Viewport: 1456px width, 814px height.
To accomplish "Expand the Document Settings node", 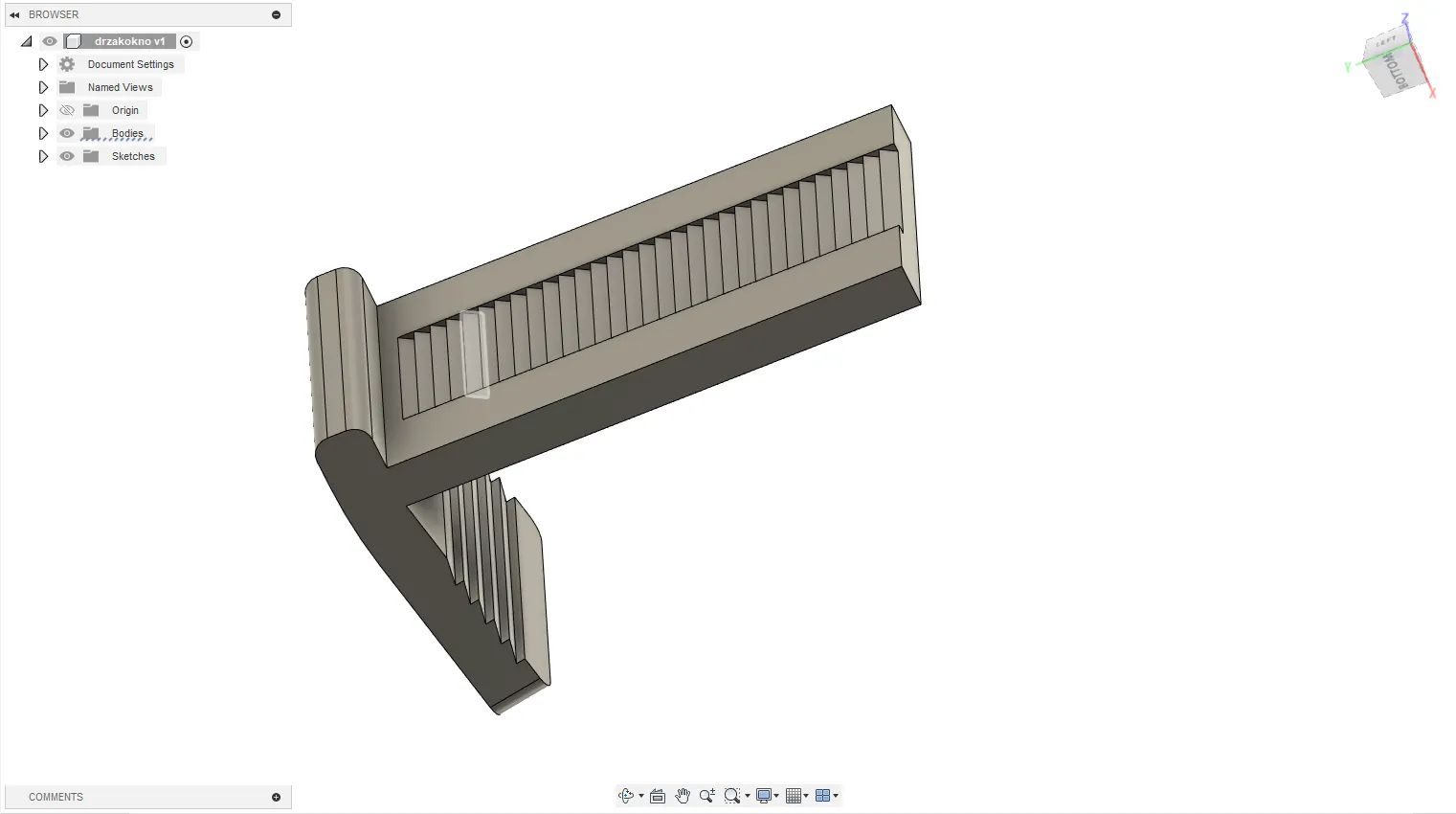I will click(43, 64).
